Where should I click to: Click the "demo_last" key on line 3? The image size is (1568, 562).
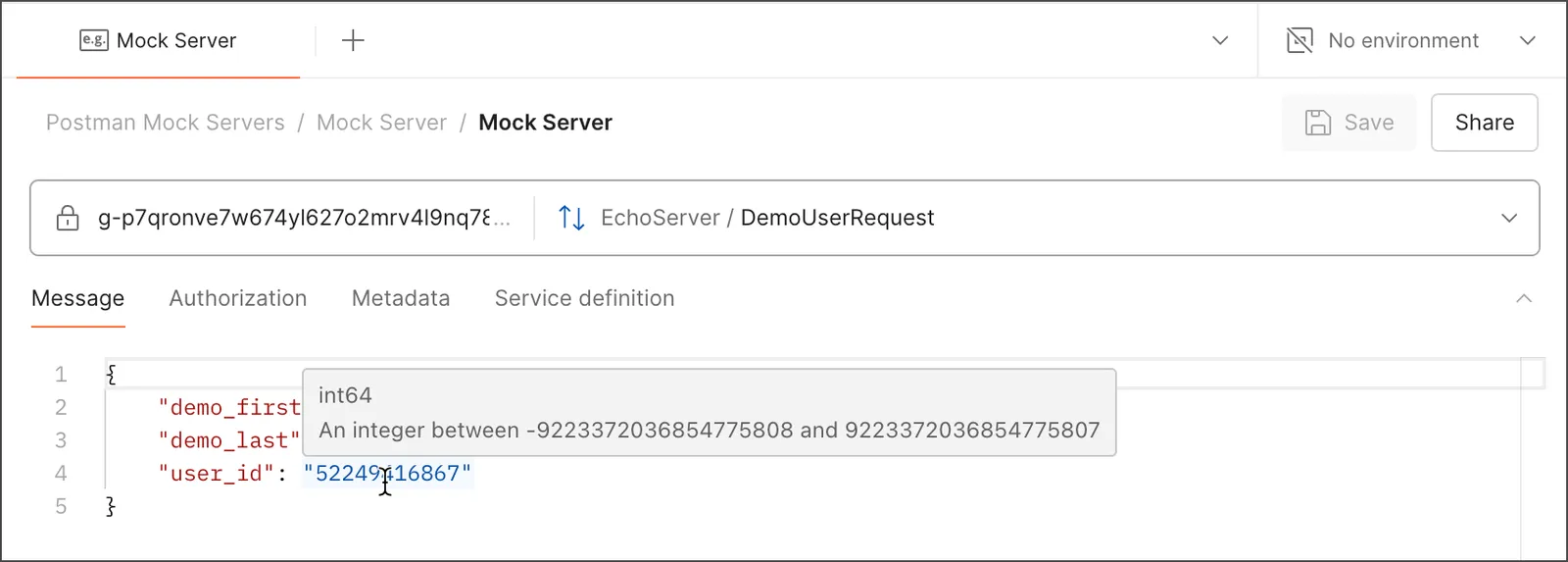[x=229, y=440]
